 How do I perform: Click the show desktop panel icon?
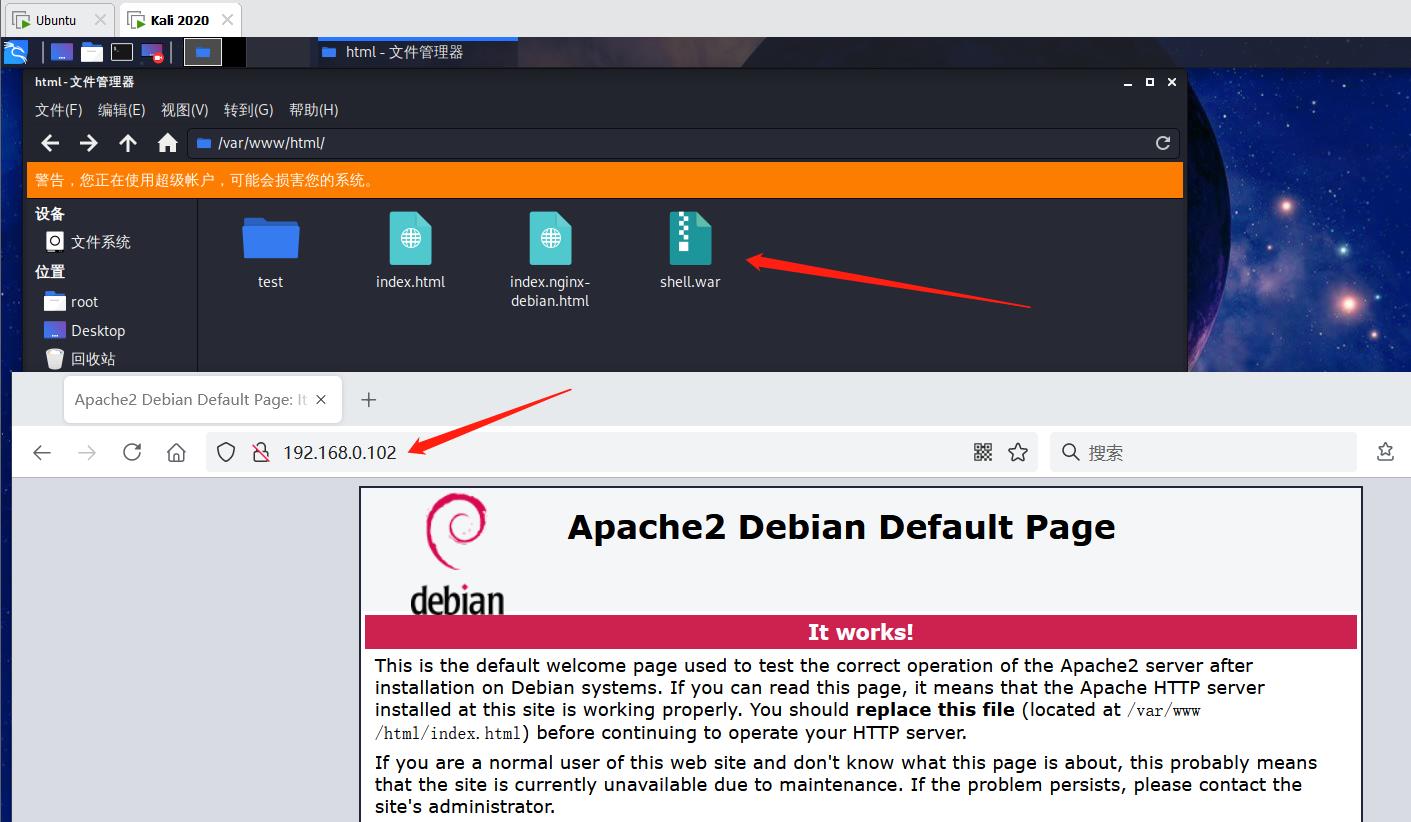click(62, 52)
